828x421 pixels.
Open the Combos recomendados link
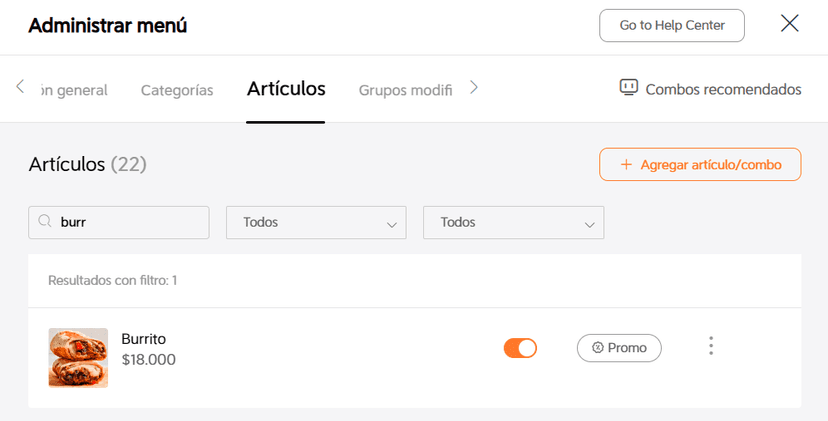[x=723, y=89]
